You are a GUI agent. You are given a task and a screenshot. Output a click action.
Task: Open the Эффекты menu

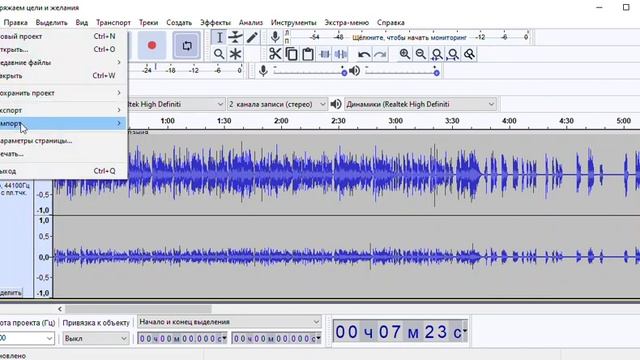coord(215,22)
